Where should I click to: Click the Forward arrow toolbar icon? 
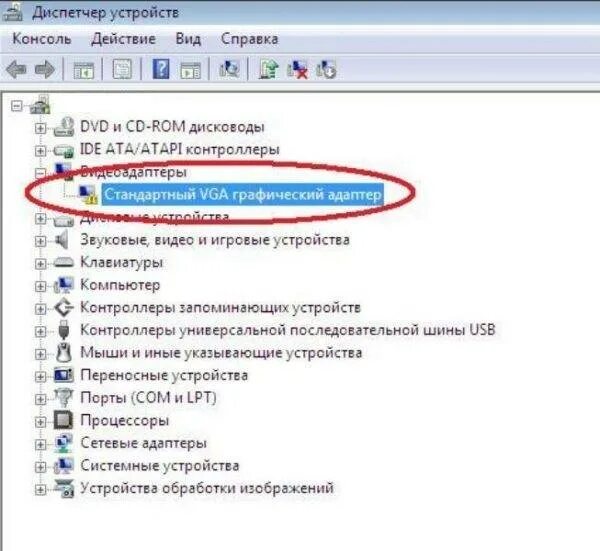click(x=44, y=69)
